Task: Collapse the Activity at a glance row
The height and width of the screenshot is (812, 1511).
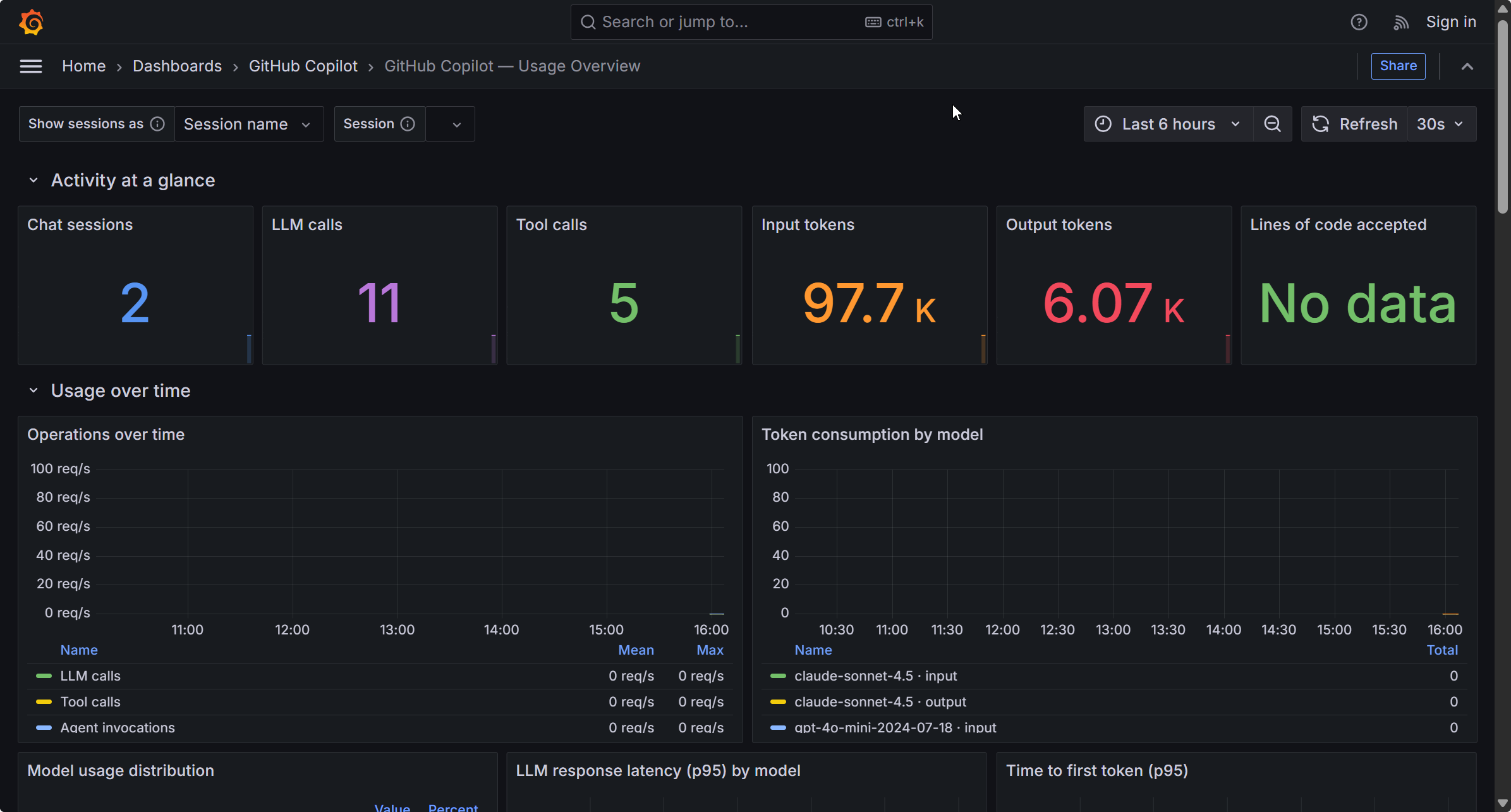Action: pos(33,181)
